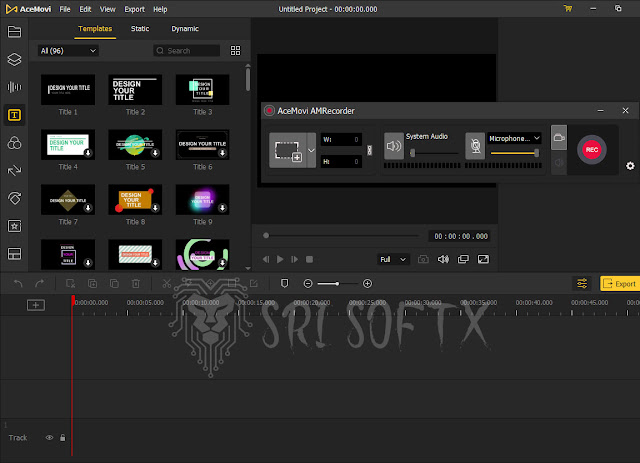The width and height of the screenshot is (640, 463).
Task: Open the Animation panel icon
Action: click(14, 198)
